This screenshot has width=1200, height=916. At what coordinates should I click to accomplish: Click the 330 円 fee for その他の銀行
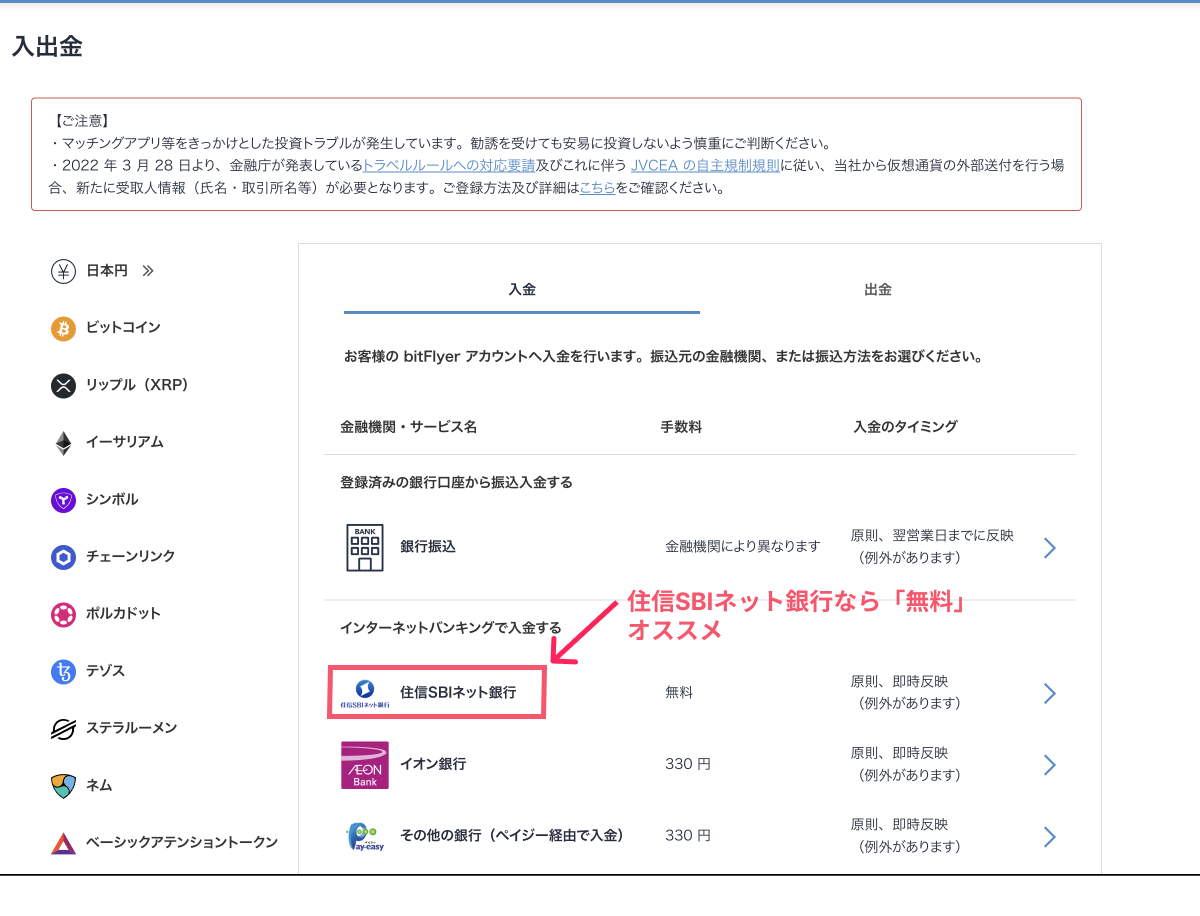688,836
